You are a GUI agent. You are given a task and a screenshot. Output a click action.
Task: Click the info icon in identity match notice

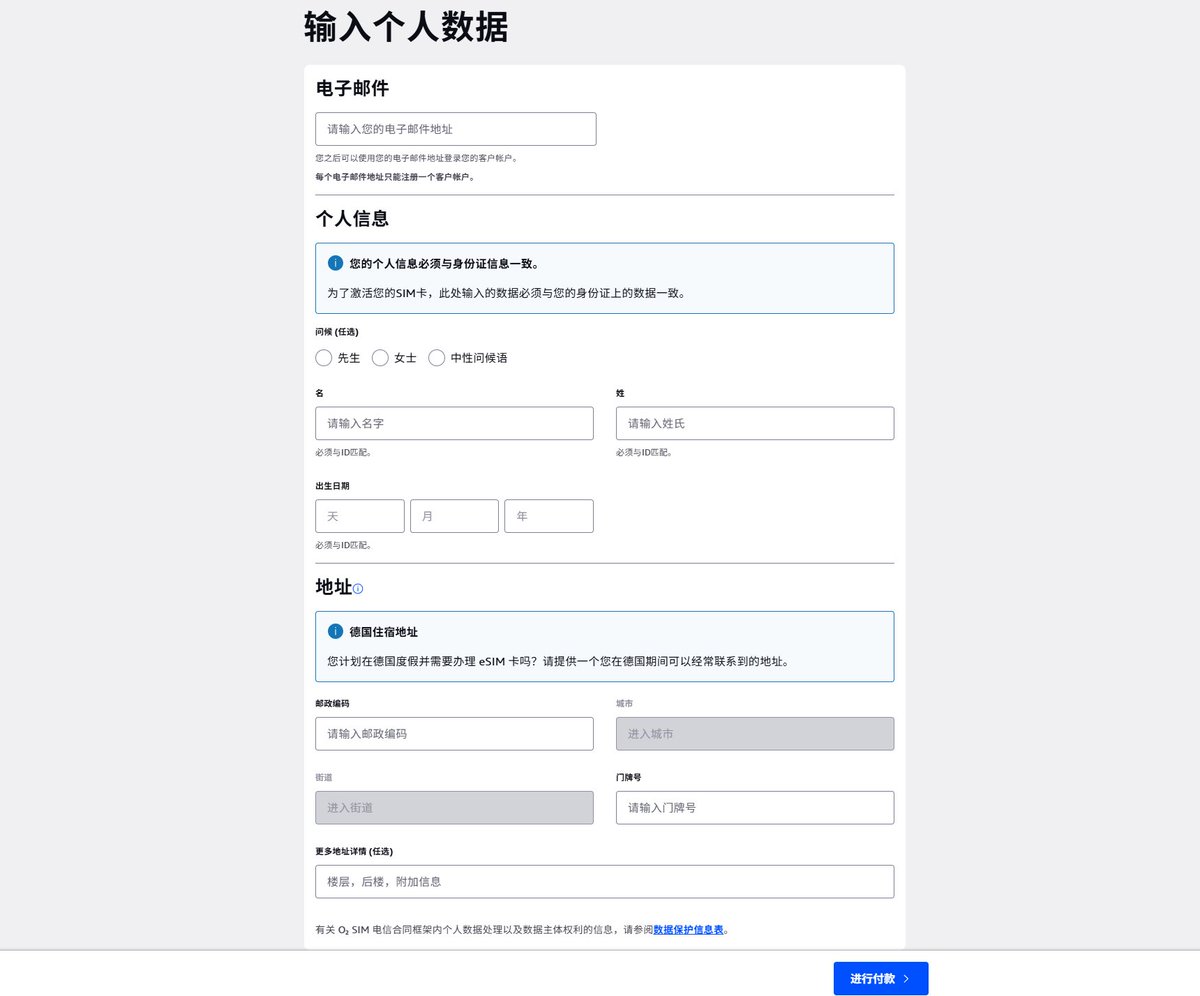(x=335, y=264)
